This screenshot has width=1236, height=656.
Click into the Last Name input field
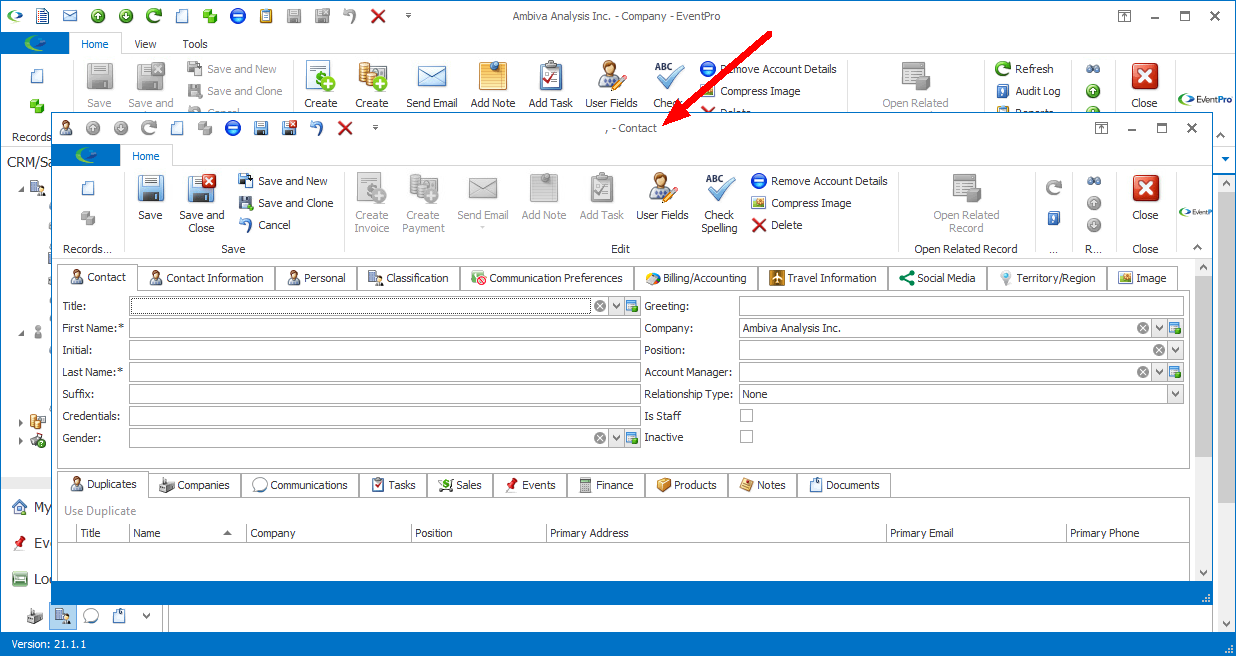(x=384, y=372)
